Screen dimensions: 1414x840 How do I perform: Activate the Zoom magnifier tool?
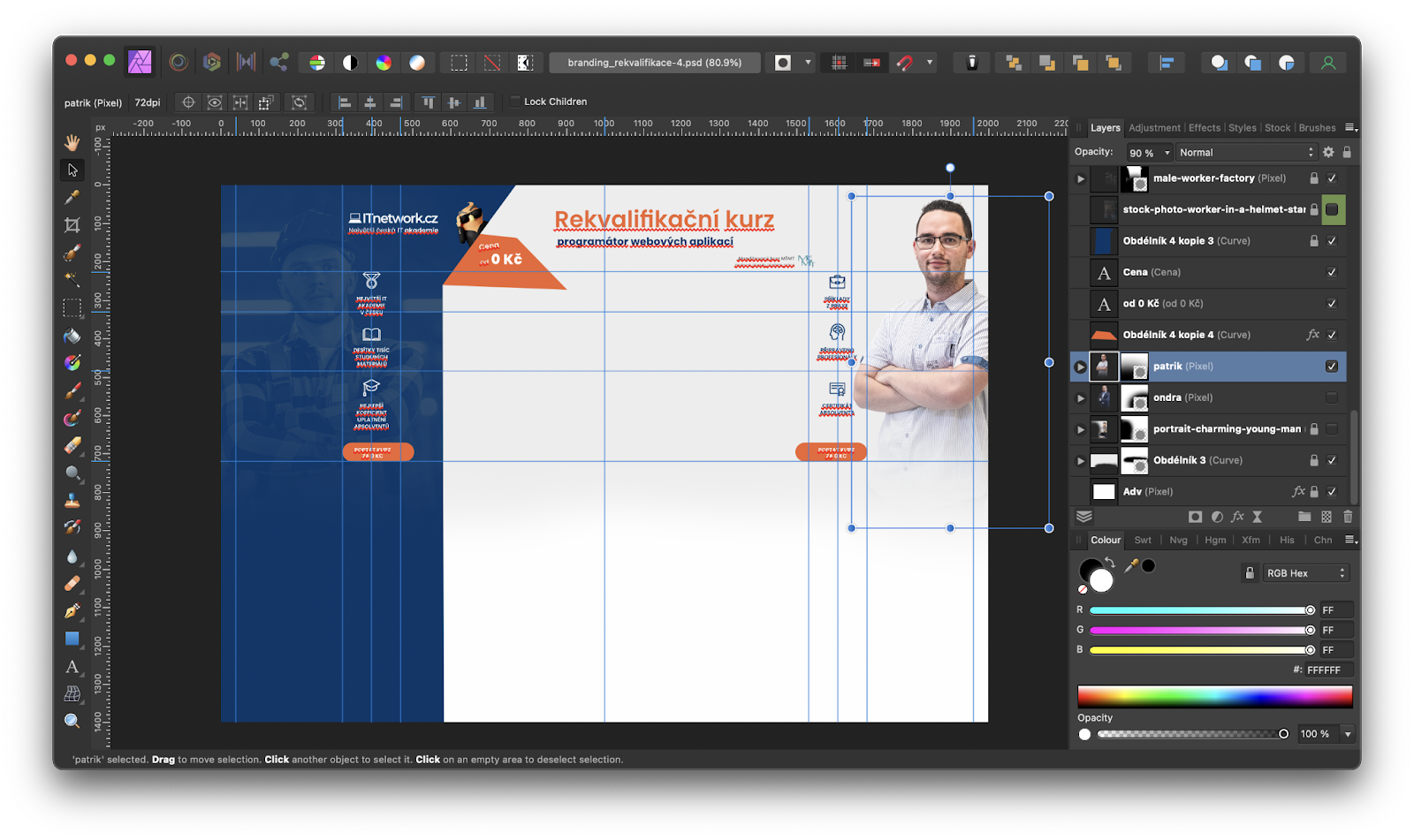(x=72, y=721)
